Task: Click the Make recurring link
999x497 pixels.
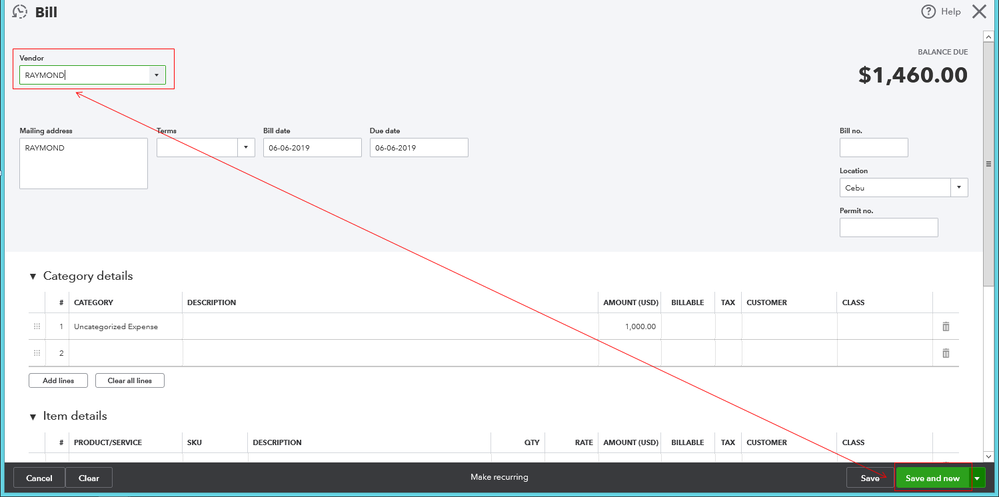Action: [x=500, y=477]
